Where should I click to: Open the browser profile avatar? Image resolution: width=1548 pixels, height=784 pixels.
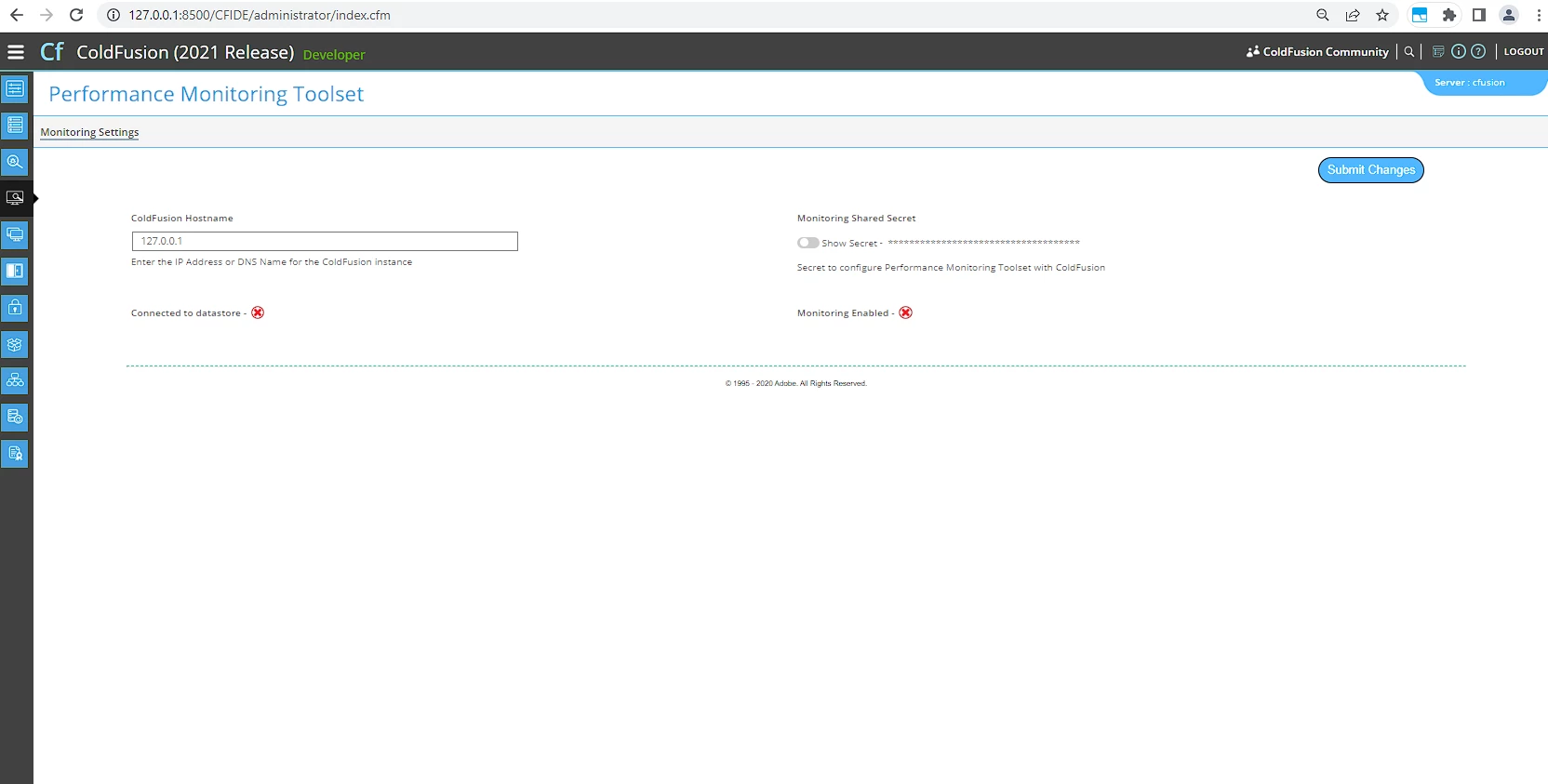pos(1509,15)
